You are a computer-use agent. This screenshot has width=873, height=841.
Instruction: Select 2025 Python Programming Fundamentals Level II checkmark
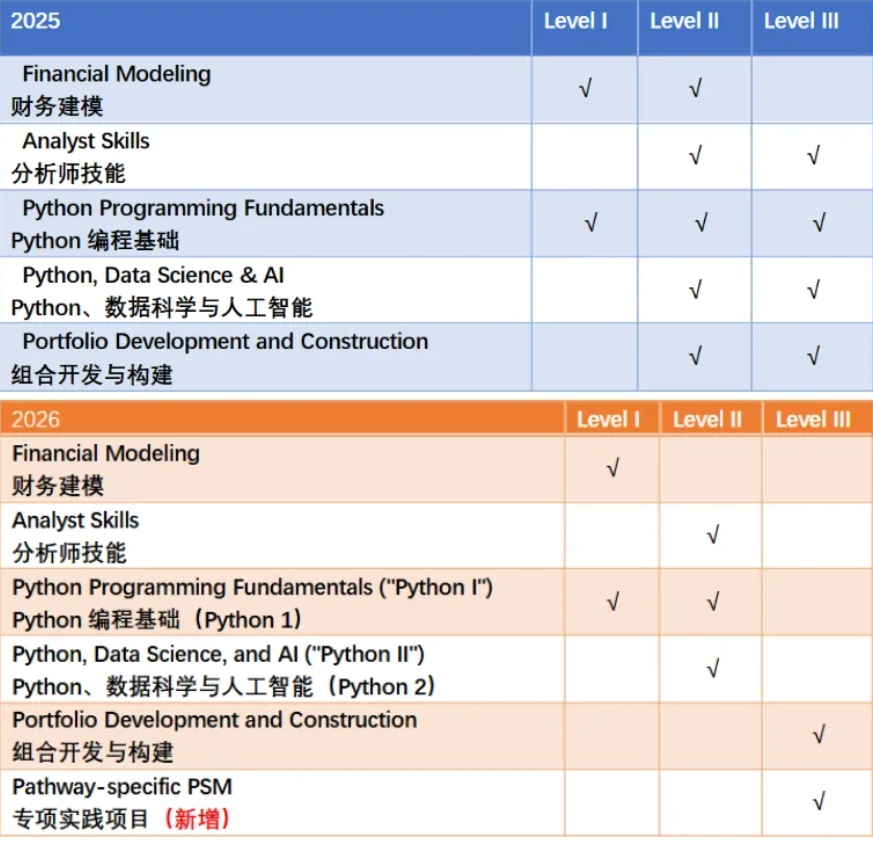[701, 222]
